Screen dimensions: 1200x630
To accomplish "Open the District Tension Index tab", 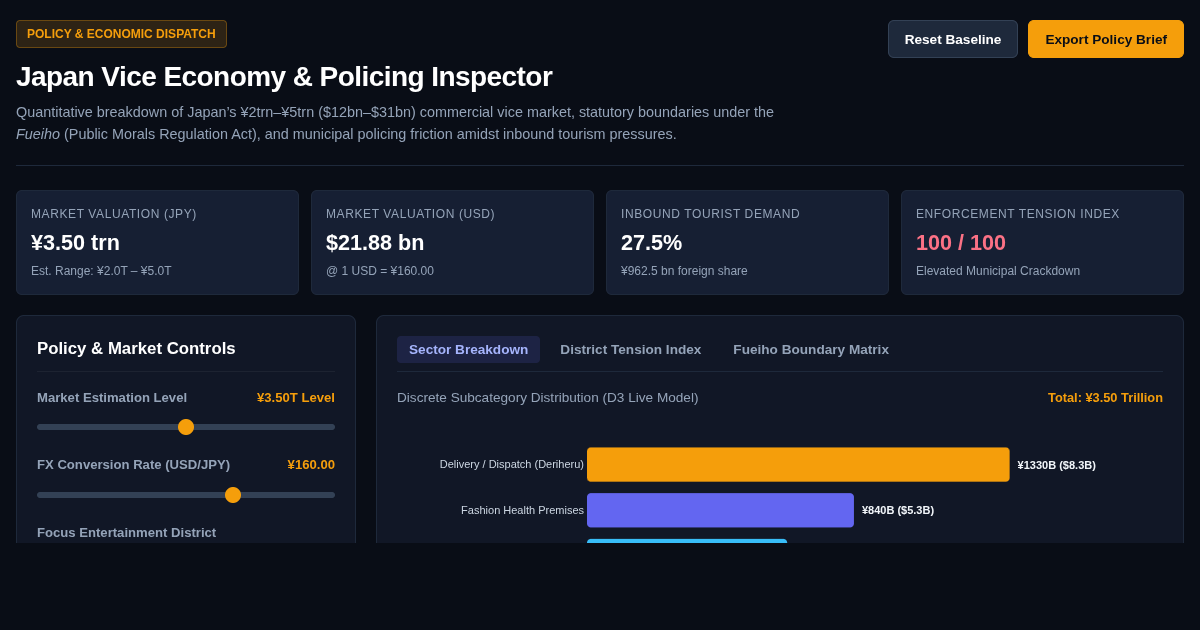I will [x=630, y=349].
